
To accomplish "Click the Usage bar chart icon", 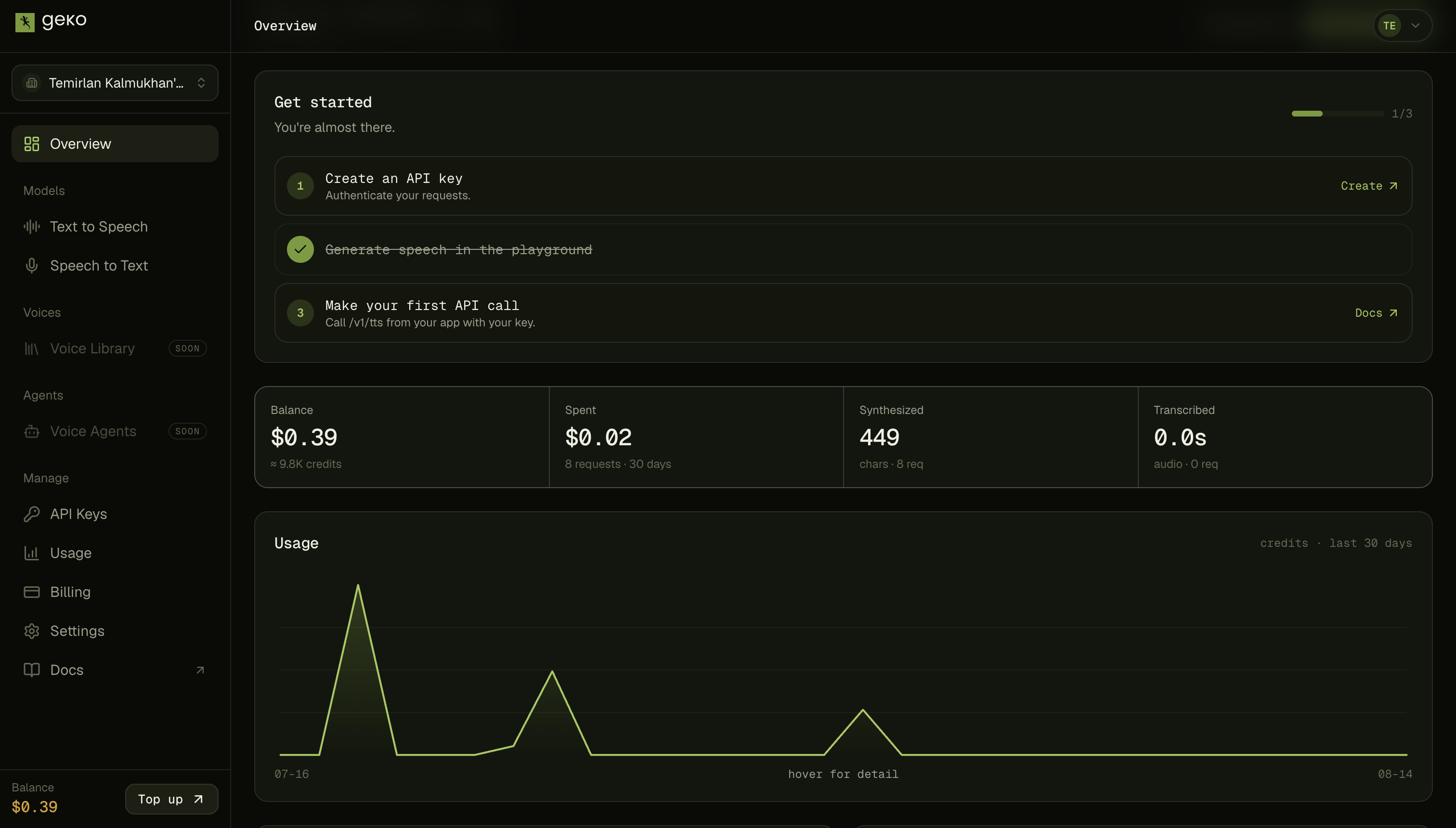I will coord(32,553).
